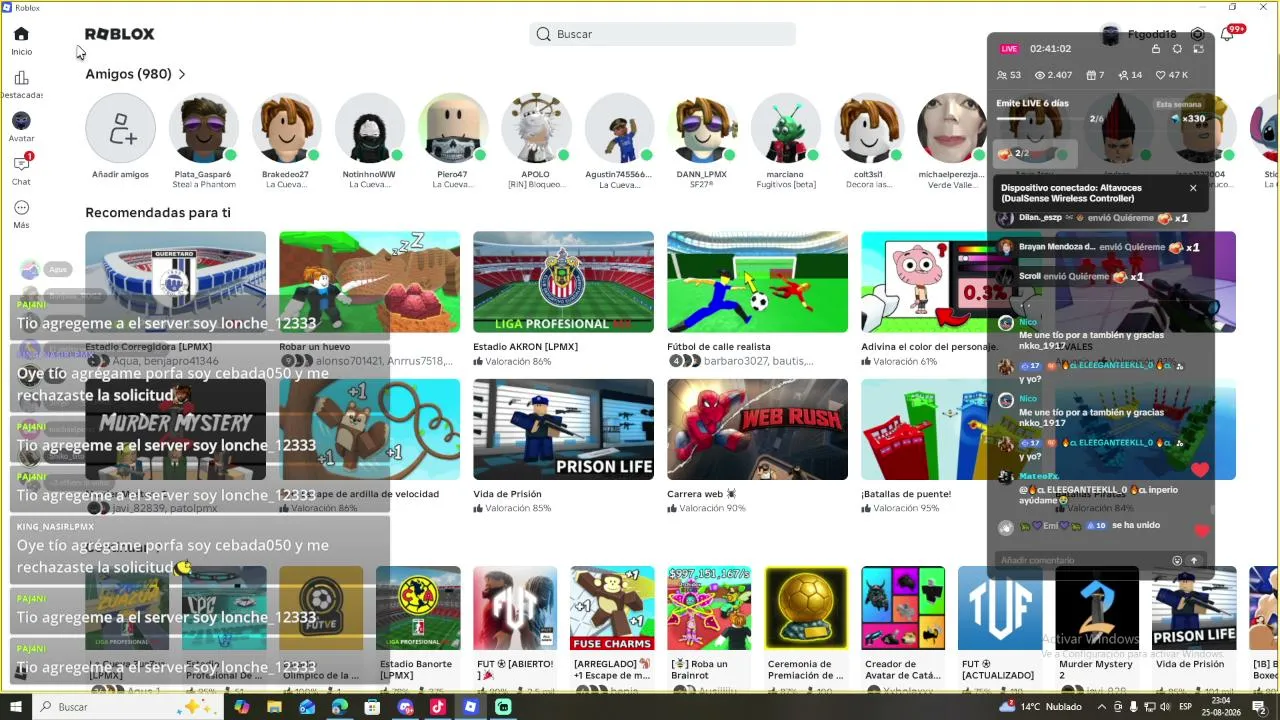Open 'Fútbol de calle realista' game thumbnail
Screen dimensions: 1280x720
pyautogui.click(x=757, y=282)
